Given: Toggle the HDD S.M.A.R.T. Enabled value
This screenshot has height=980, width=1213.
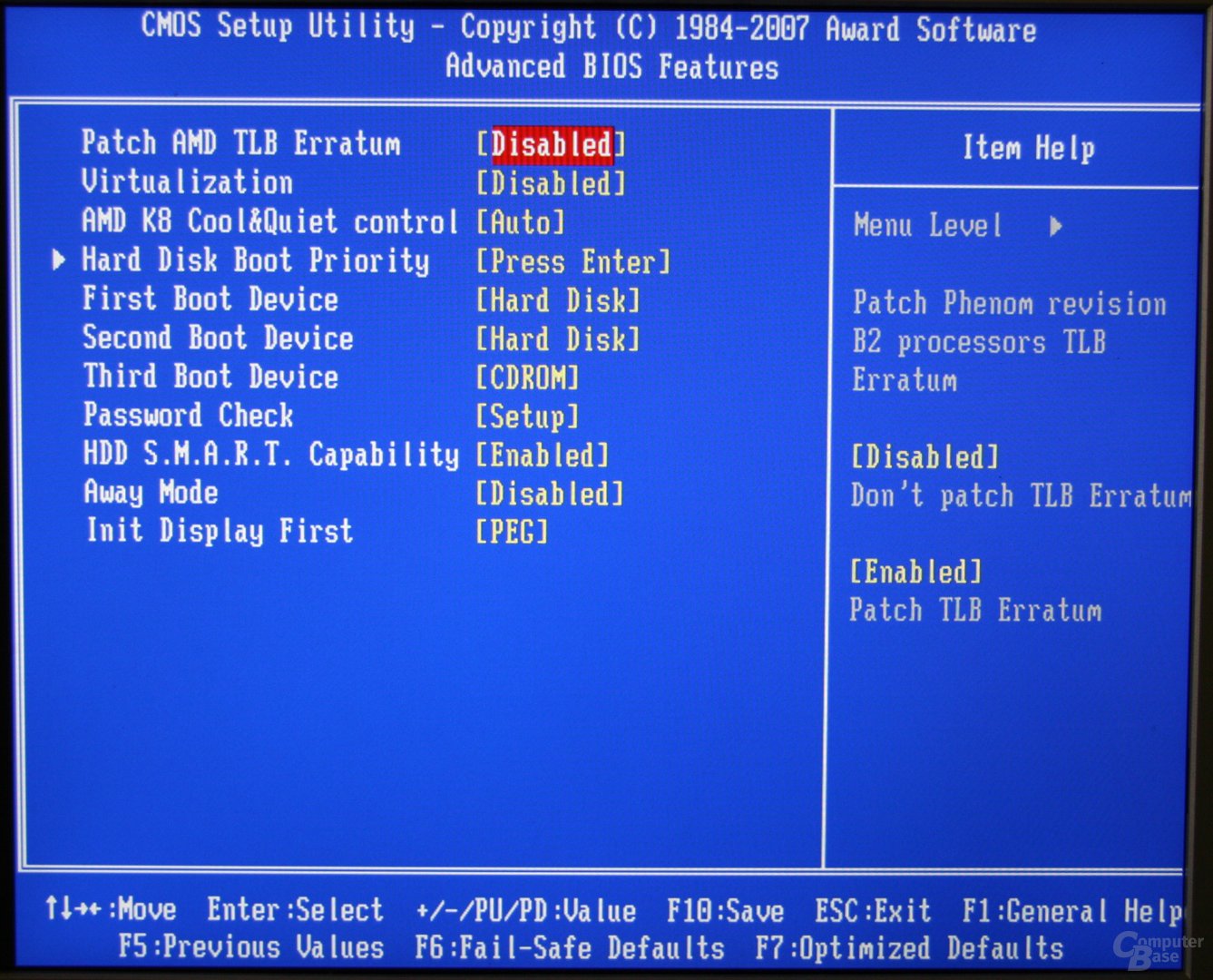Looking at the screenshot, I should 543,455.
